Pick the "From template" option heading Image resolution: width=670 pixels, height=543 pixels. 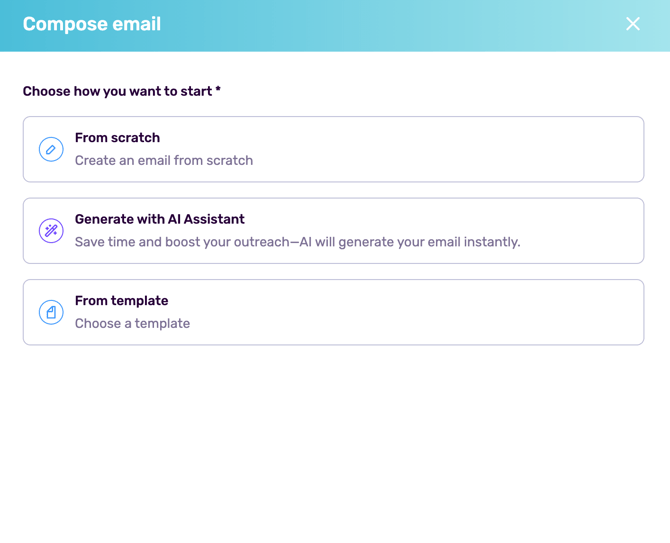(x=121, y=300)
